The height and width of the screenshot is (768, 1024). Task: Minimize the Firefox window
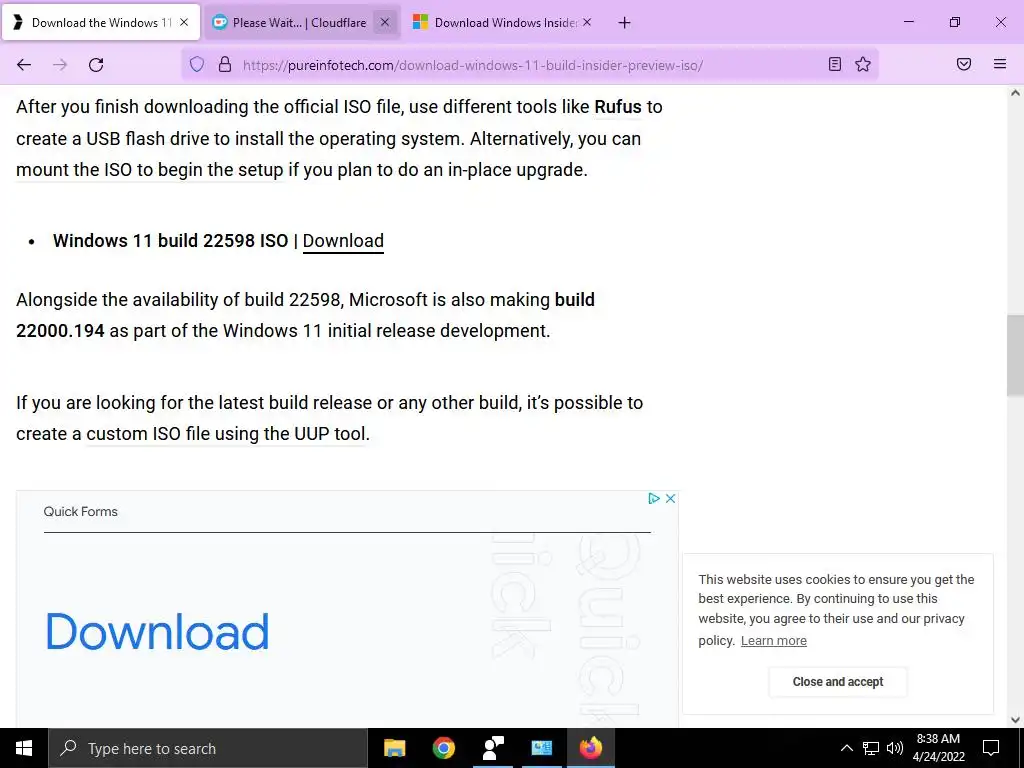(908, 22)
